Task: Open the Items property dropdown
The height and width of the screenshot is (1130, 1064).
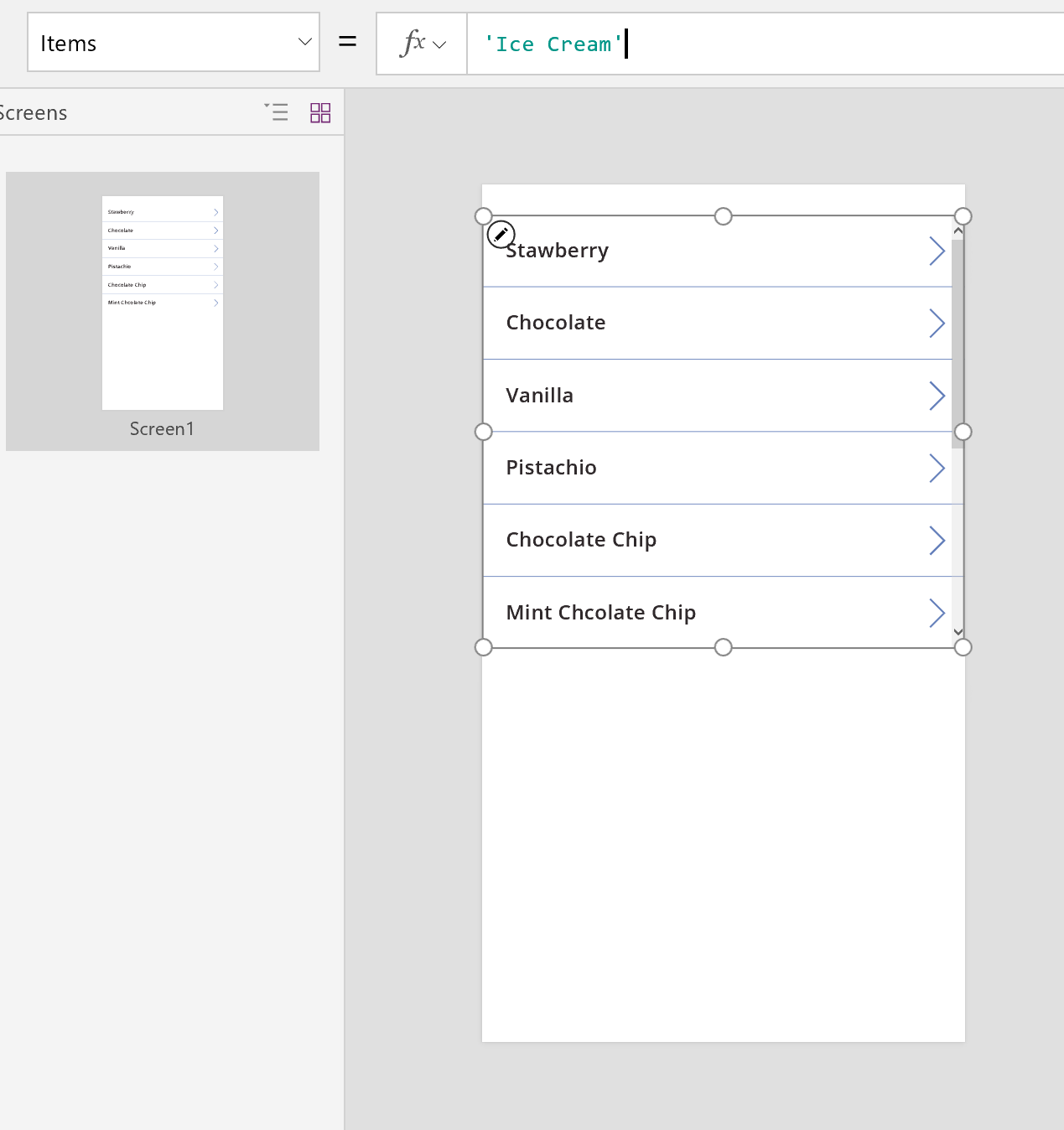Action: [x=174, y=42]
